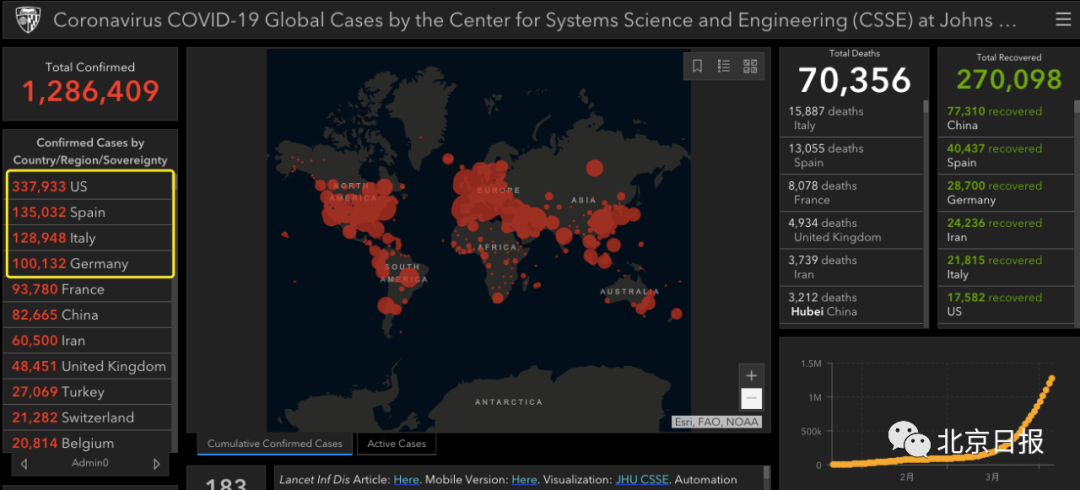Open the Lancet article 'Here' link
The image size is (1080, 490).
(x=406, y=480)
